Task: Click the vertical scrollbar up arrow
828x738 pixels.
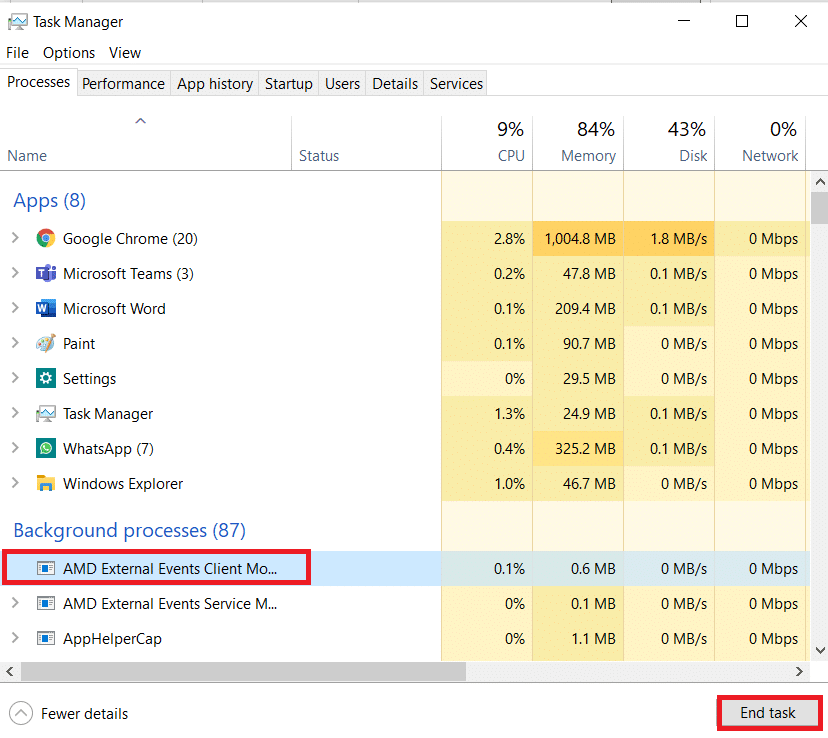Action: point(820,182)
